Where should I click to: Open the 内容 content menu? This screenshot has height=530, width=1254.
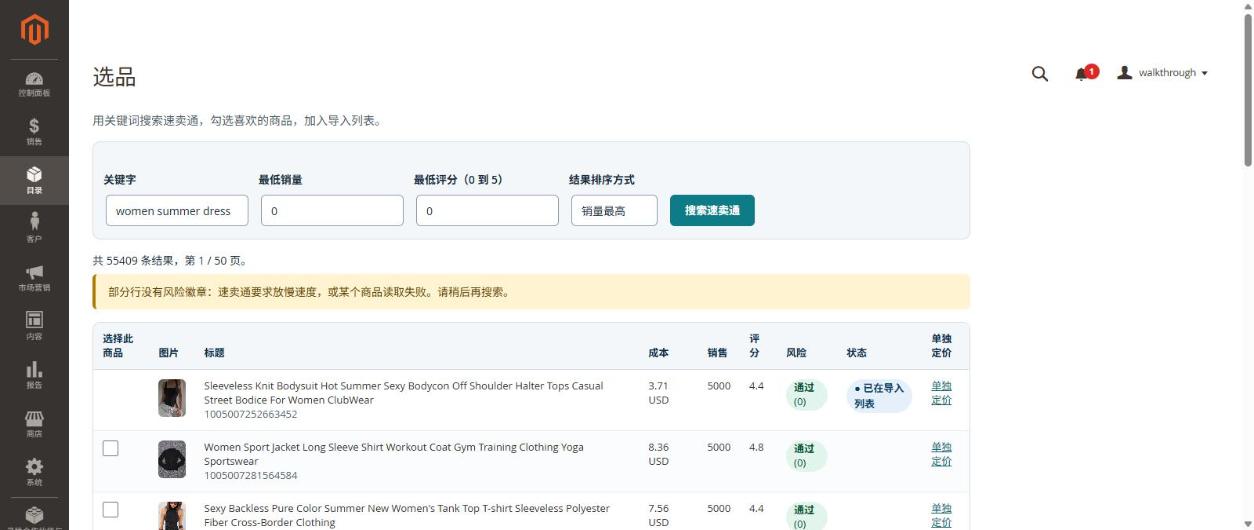34,326
